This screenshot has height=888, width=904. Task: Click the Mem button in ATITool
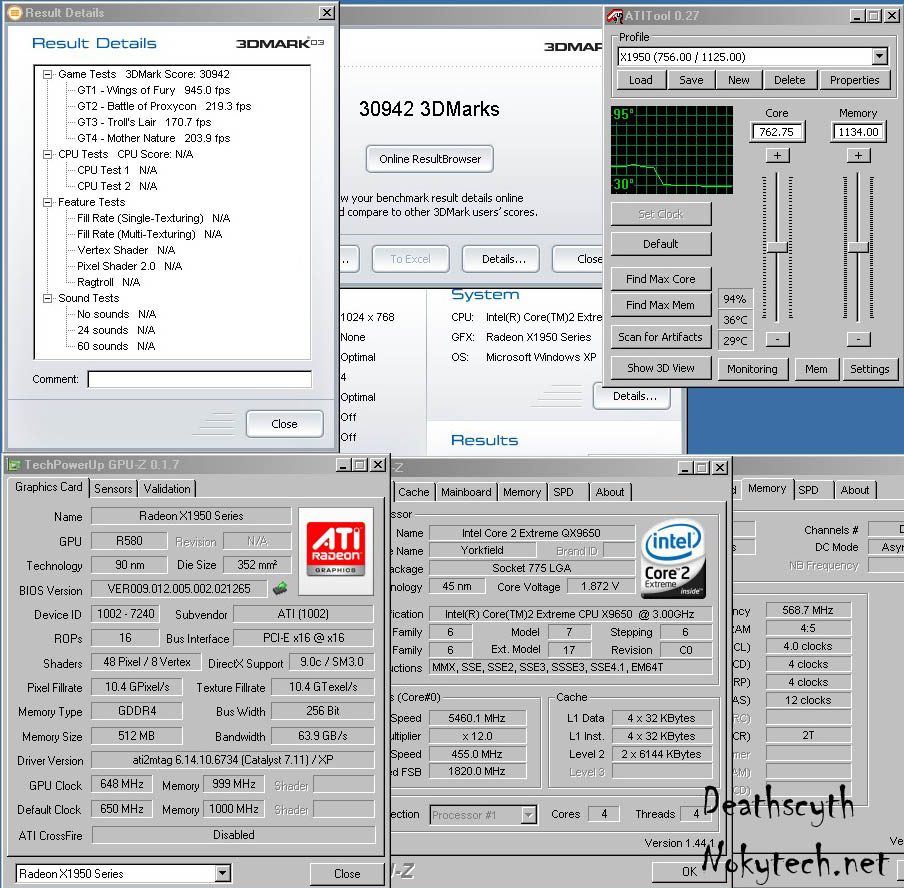816,369
